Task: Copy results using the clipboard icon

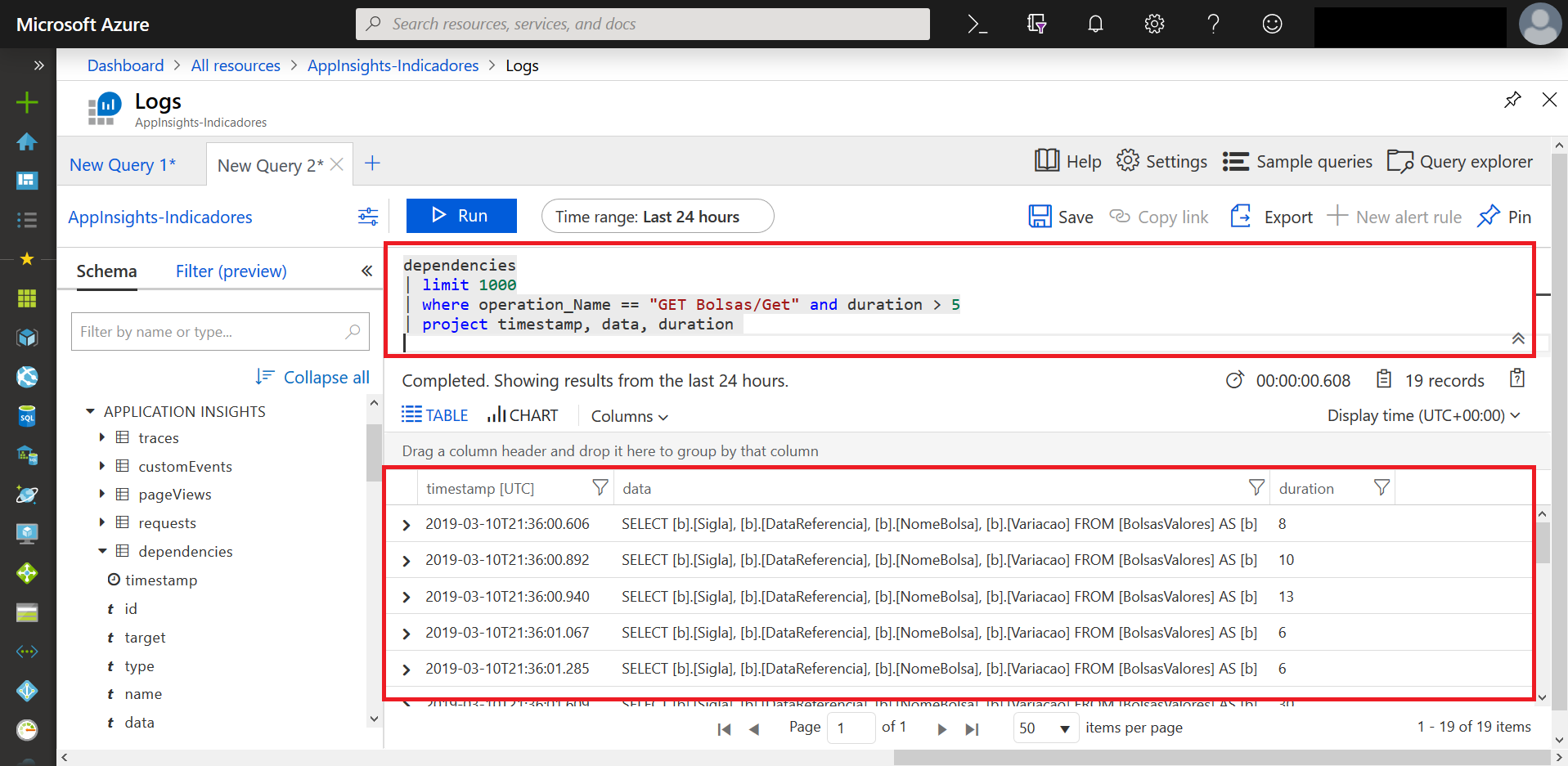Action: (x=1517, y=379)
